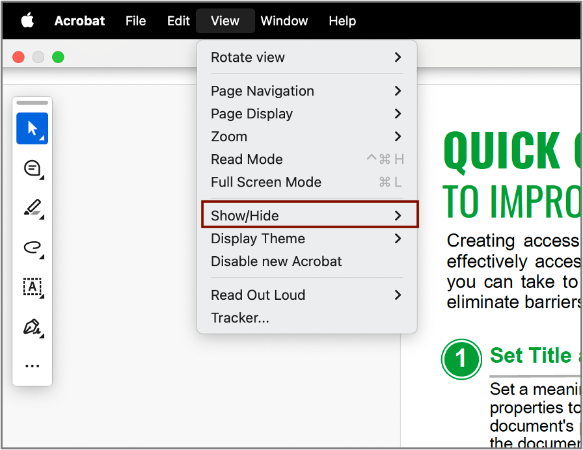This screenshot has width=583, height=450.
Task: Expand the Zoom submenu
Action: point(307,136)
